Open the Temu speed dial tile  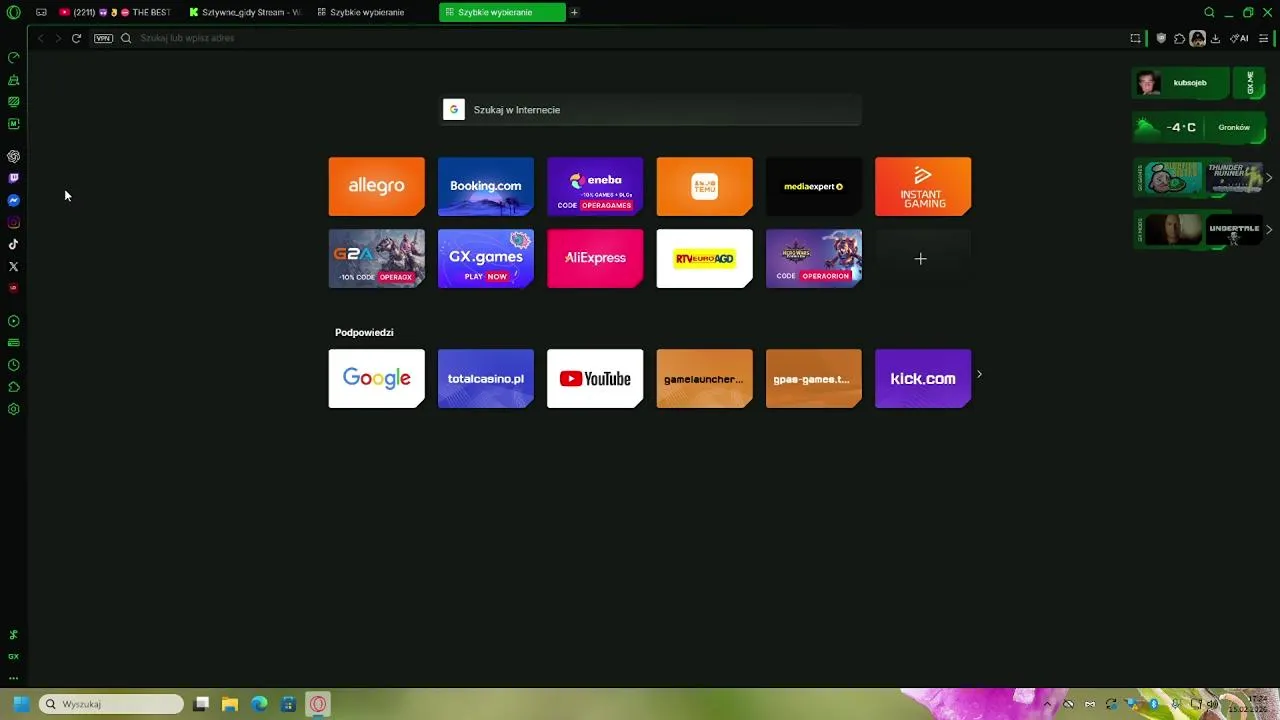(704, 186)
